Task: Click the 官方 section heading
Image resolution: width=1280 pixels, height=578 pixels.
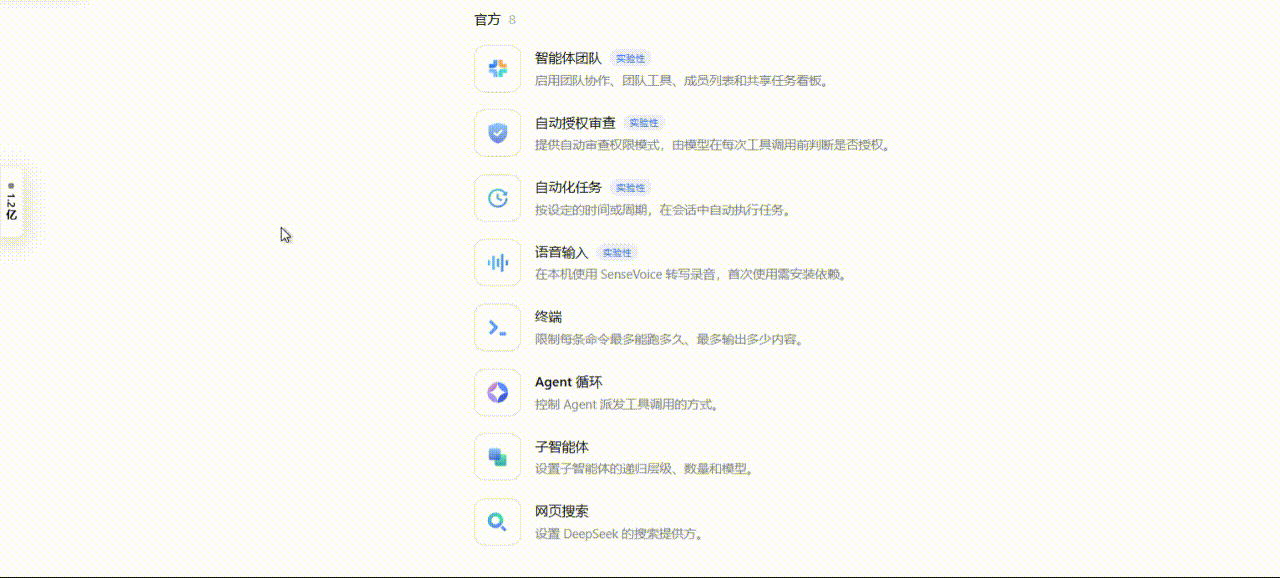Action: coord(487,19)
